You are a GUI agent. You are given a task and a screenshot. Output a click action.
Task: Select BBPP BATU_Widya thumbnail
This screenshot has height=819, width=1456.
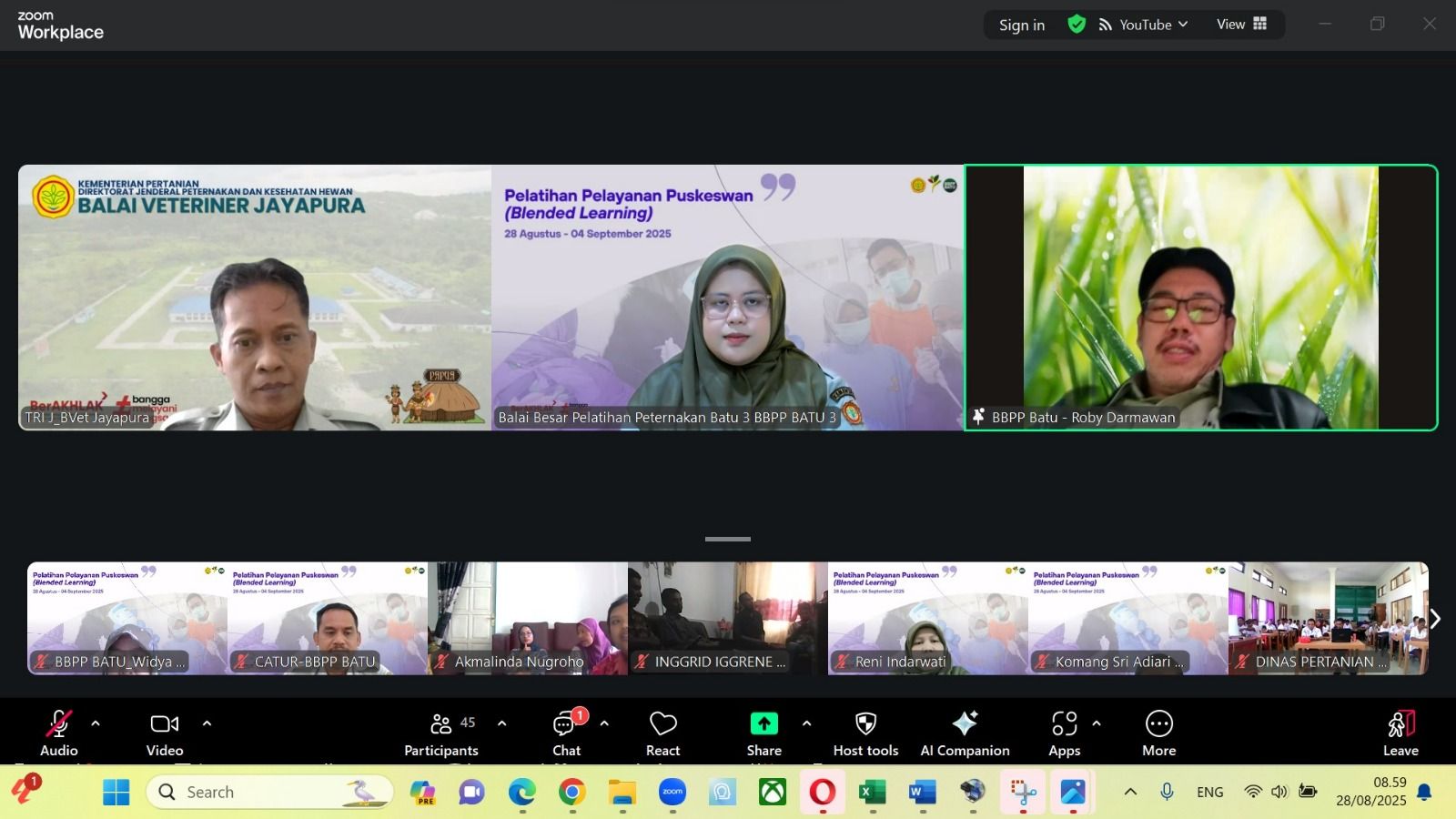[x=127, y=618]
